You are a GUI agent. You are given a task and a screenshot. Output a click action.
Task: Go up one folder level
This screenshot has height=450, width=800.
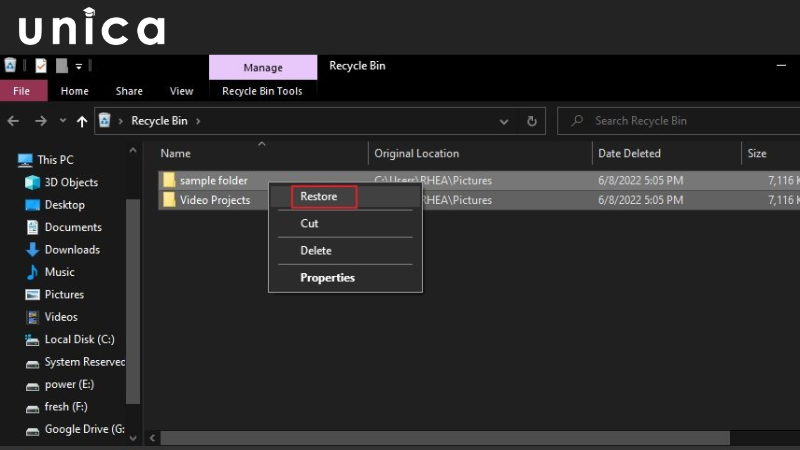point(82,121)
